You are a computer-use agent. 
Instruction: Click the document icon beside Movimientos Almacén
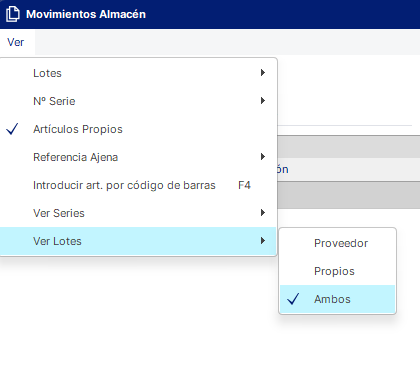(12, 14)
